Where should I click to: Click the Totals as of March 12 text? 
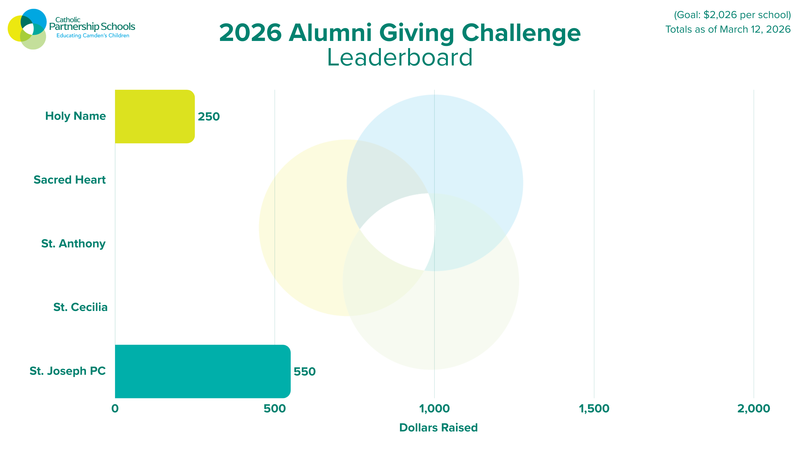727,29
